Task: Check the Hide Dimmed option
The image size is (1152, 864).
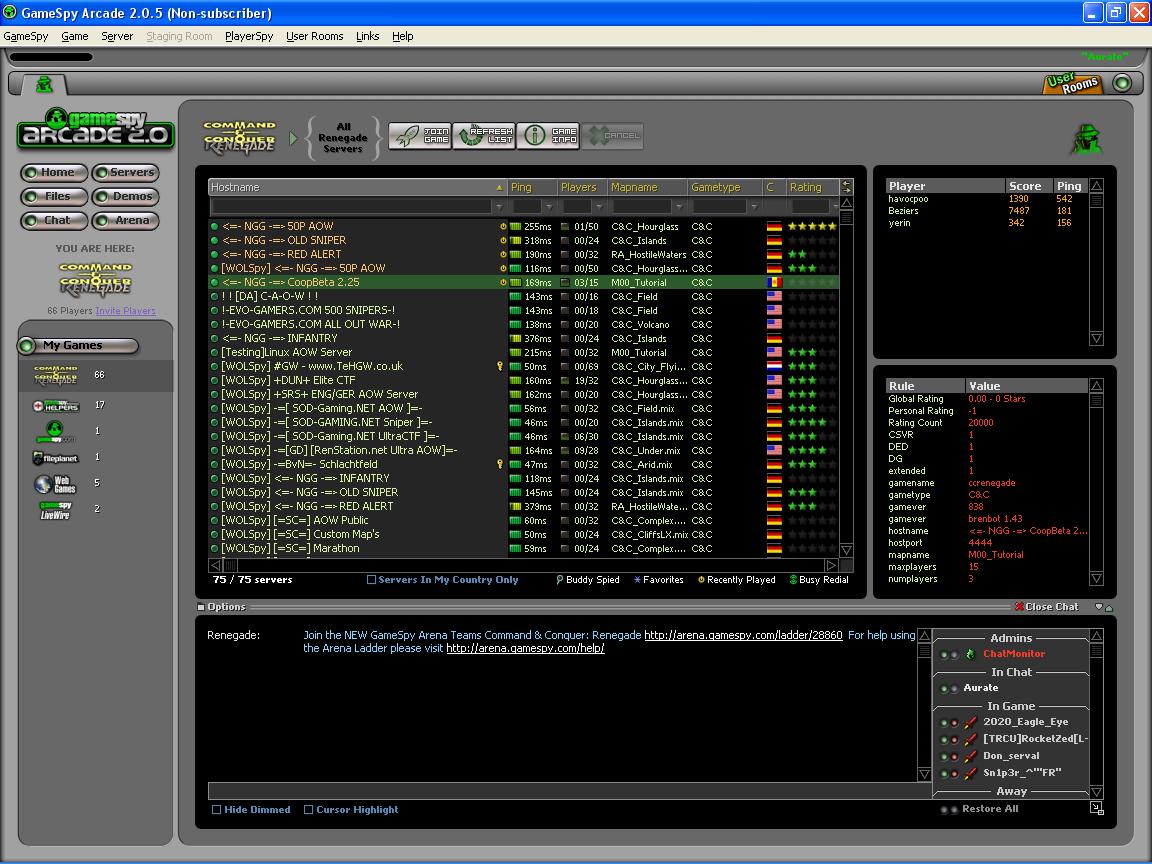Action: pos(217,810)
